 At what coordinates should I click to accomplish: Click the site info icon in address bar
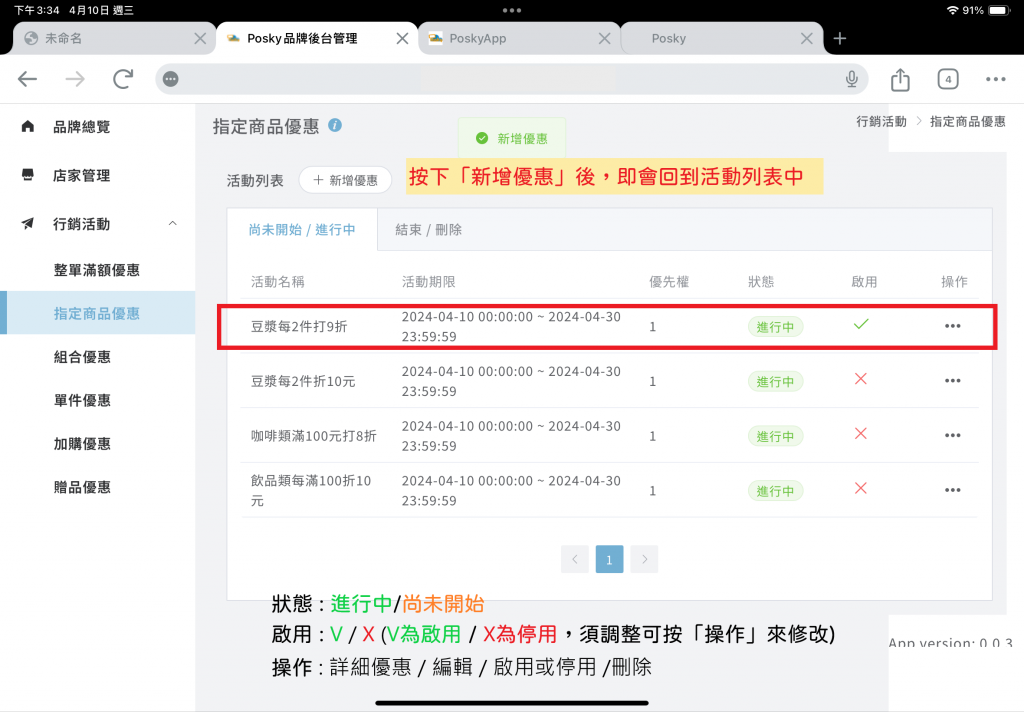click(170, 79)
